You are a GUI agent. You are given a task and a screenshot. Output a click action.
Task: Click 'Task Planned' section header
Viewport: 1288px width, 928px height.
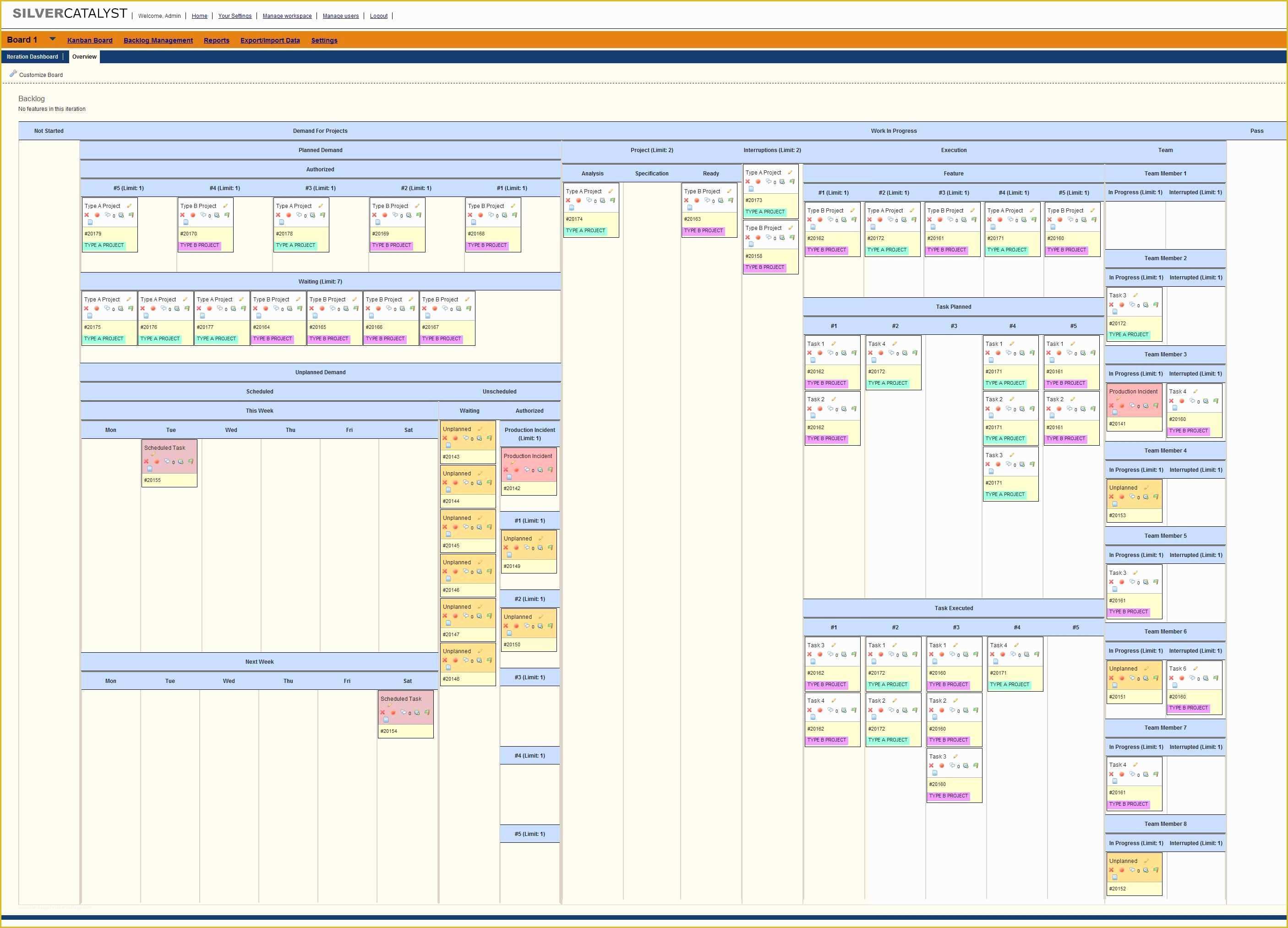coord(954,307)
